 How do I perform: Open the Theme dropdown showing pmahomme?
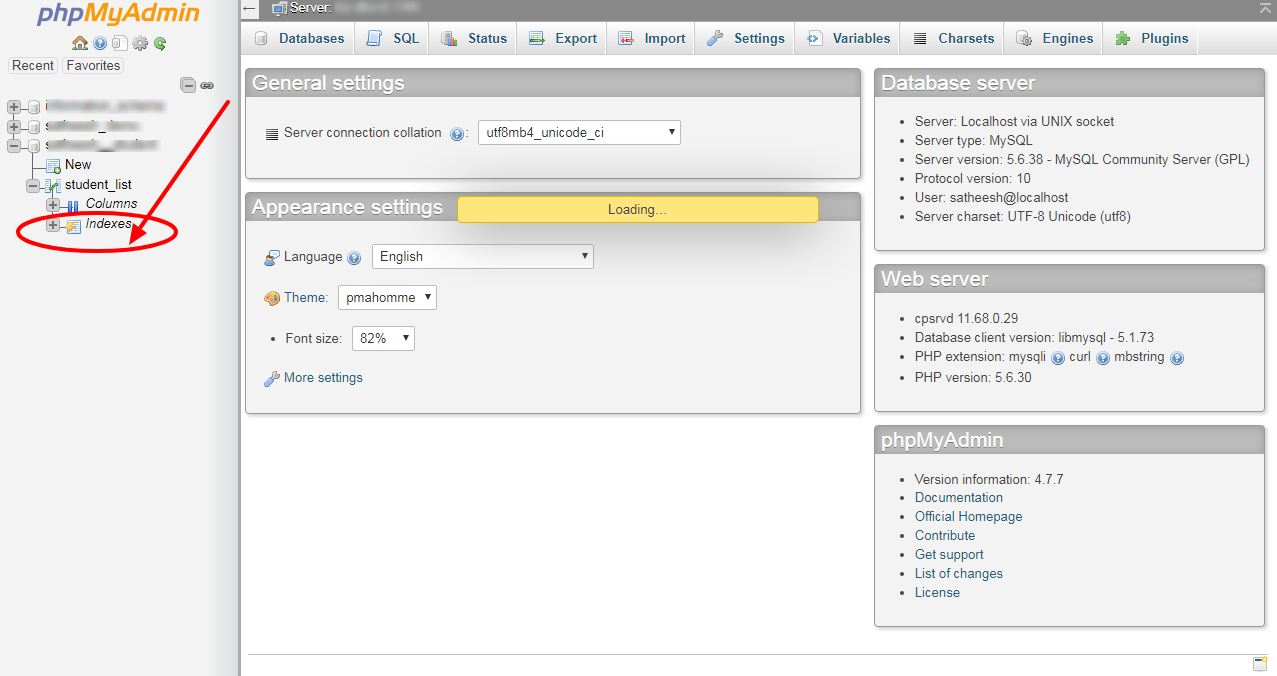(x=387, y=298)
